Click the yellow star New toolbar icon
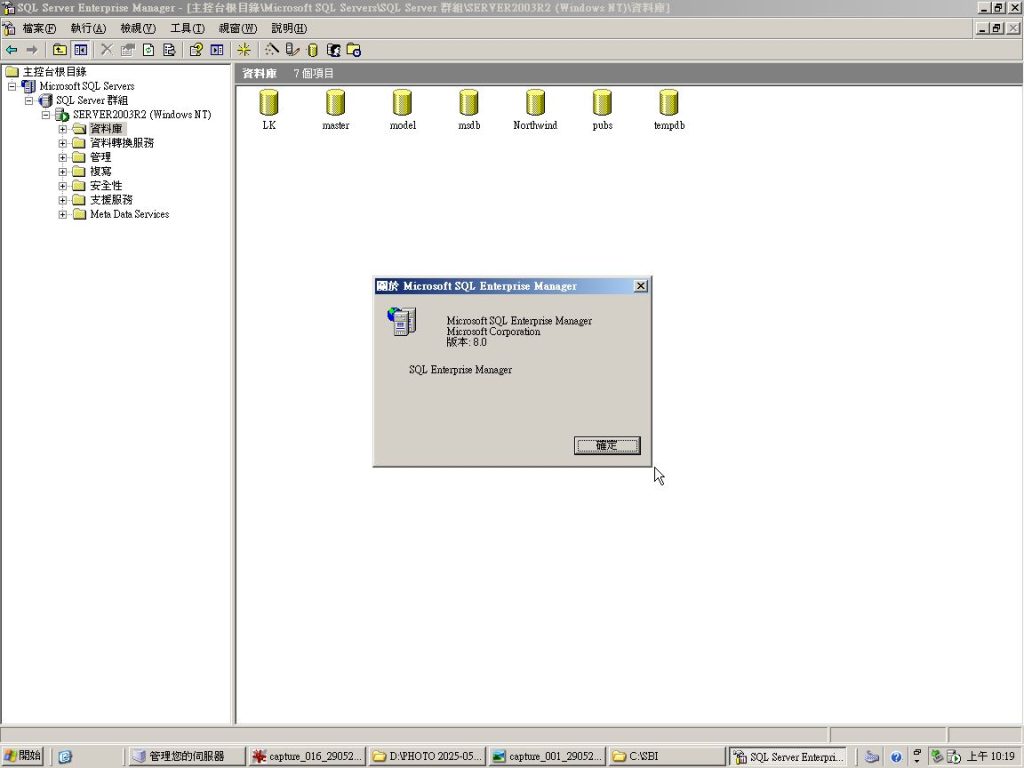The height and width of the screenshot is (768, 1024). (x=244, y=49)
